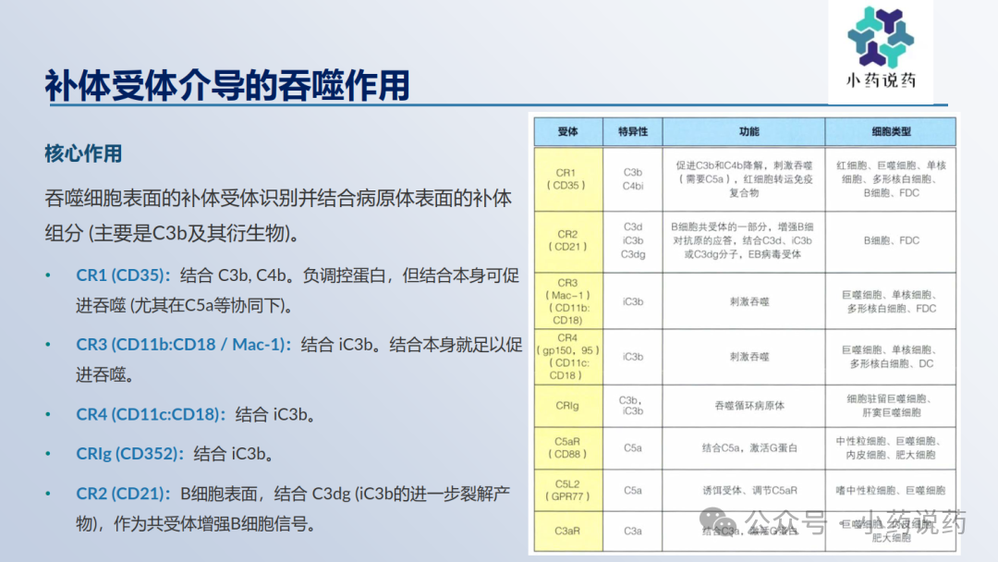Viewport: 998px width, 562px height.
Task: Click C3b, iC3b in the CRIg row
Action: (x=633, y=405)
